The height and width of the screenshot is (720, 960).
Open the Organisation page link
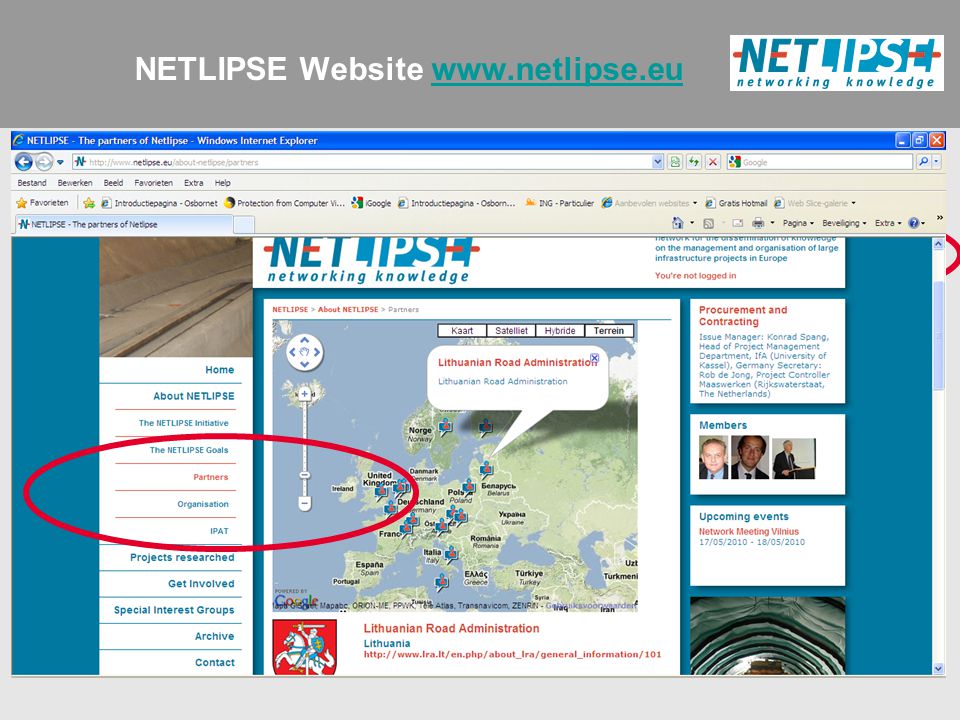(203, 504)
